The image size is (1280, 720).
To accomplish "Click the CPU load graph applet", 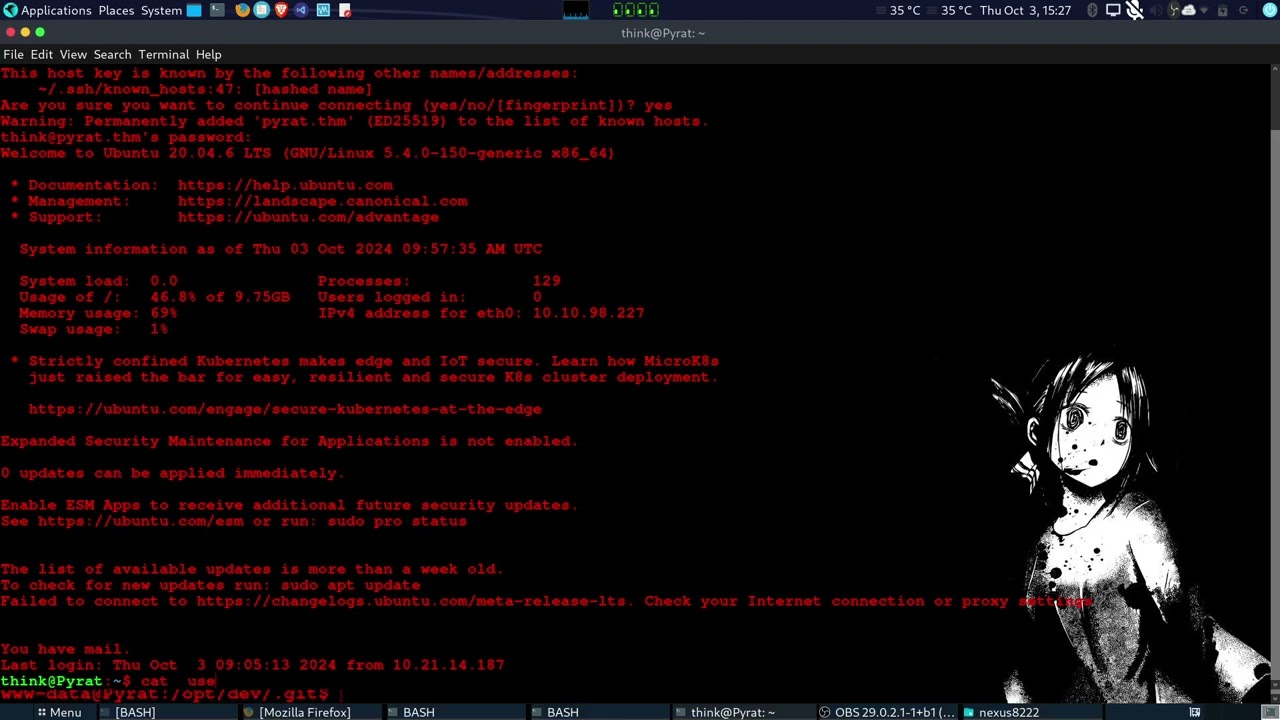I will pos(576,10).
